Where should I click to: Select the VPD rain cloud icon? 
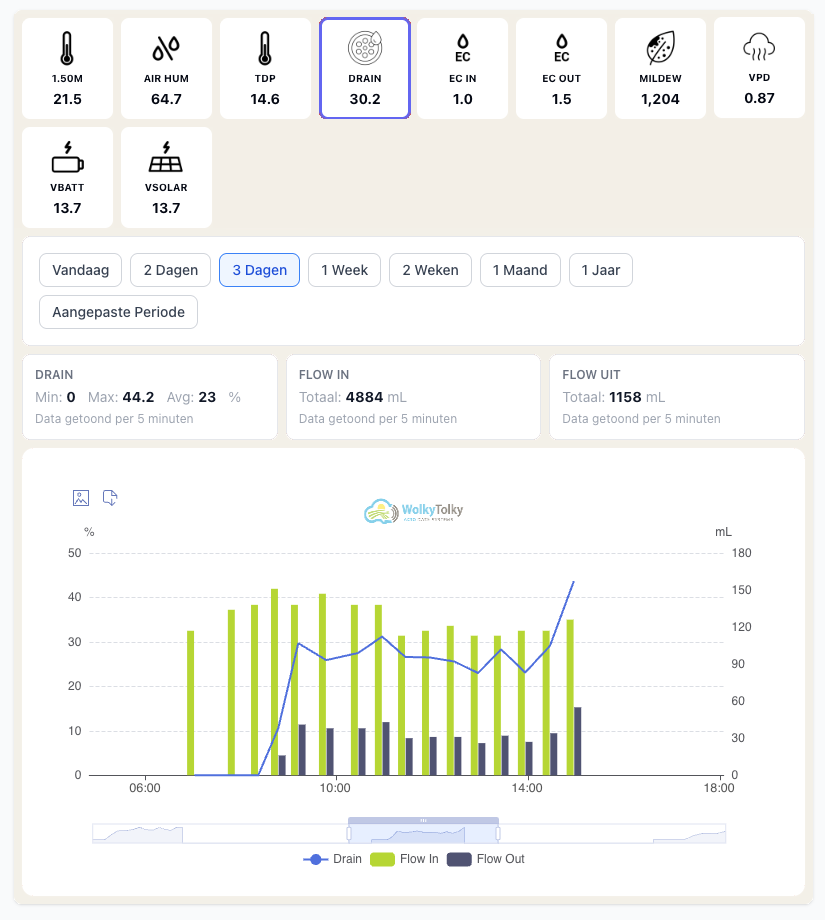coord(759,47)
